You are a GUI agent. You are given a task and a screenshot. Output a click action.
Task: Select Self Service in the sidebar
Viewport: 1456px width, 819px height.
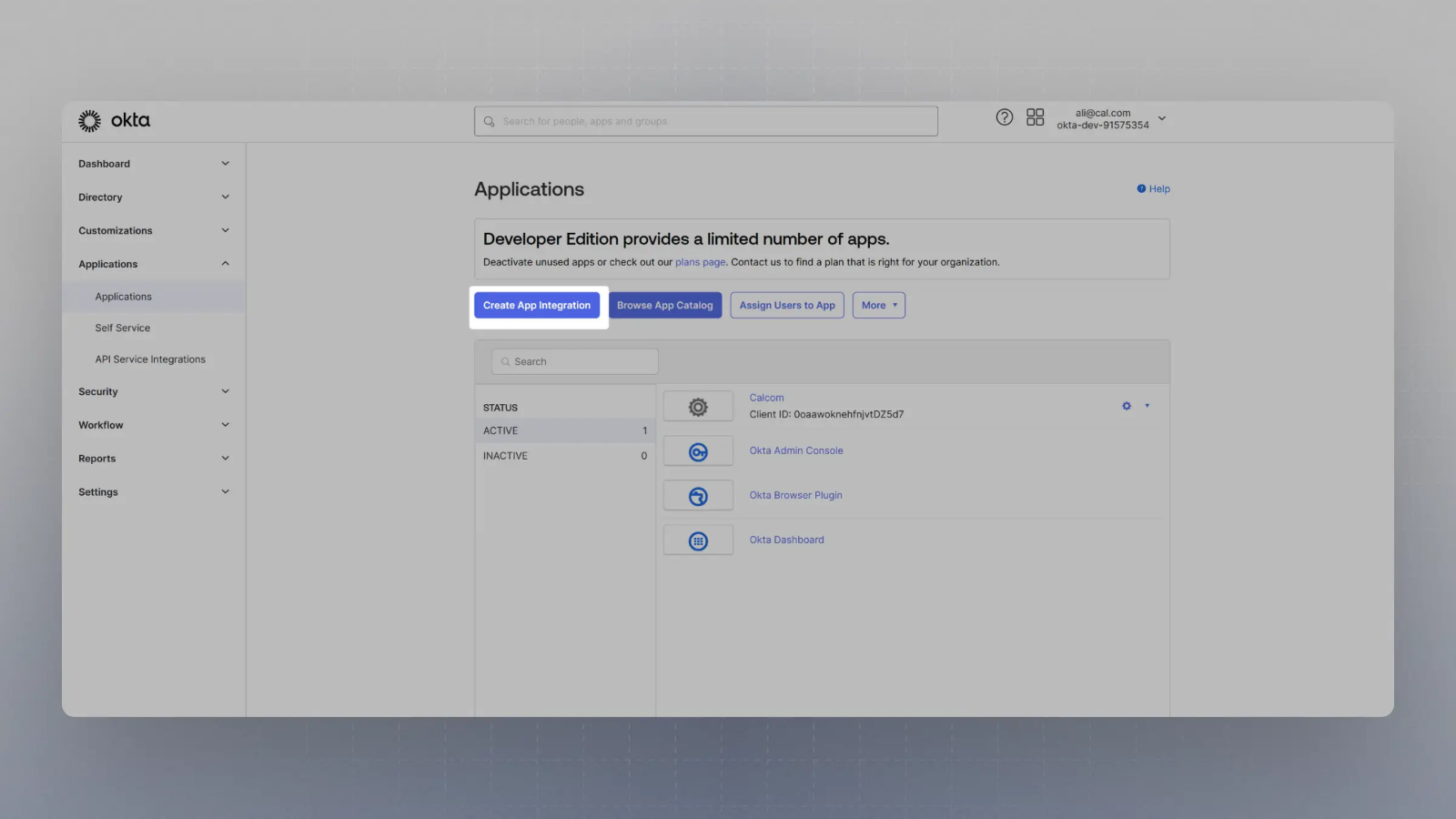click(123, 329)
